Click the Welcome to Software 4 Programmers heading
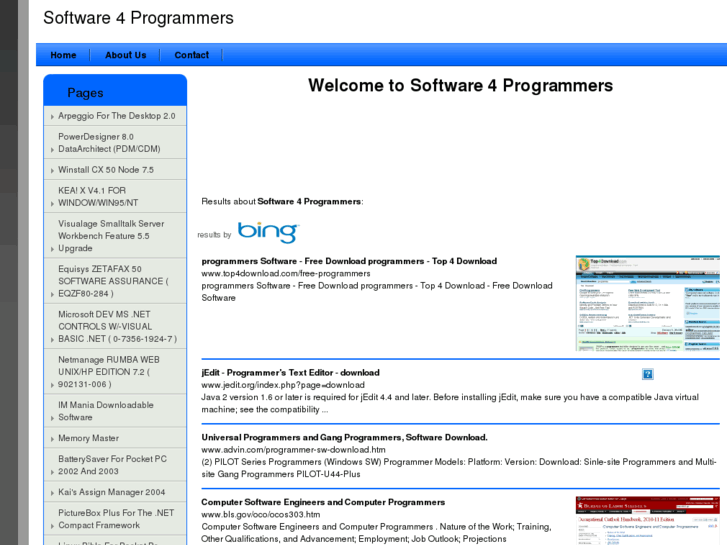Image resolution: width=727 pixels, height=545 pixels. pos(460,85)
